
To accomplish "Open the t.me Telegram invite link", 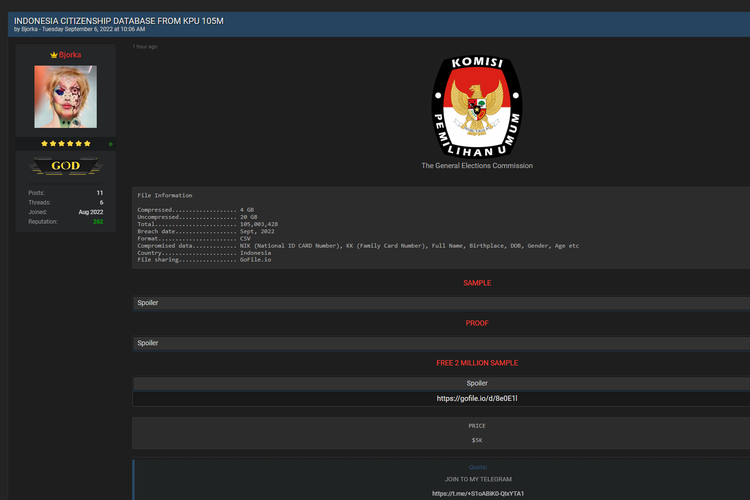I will coord(478,493).
